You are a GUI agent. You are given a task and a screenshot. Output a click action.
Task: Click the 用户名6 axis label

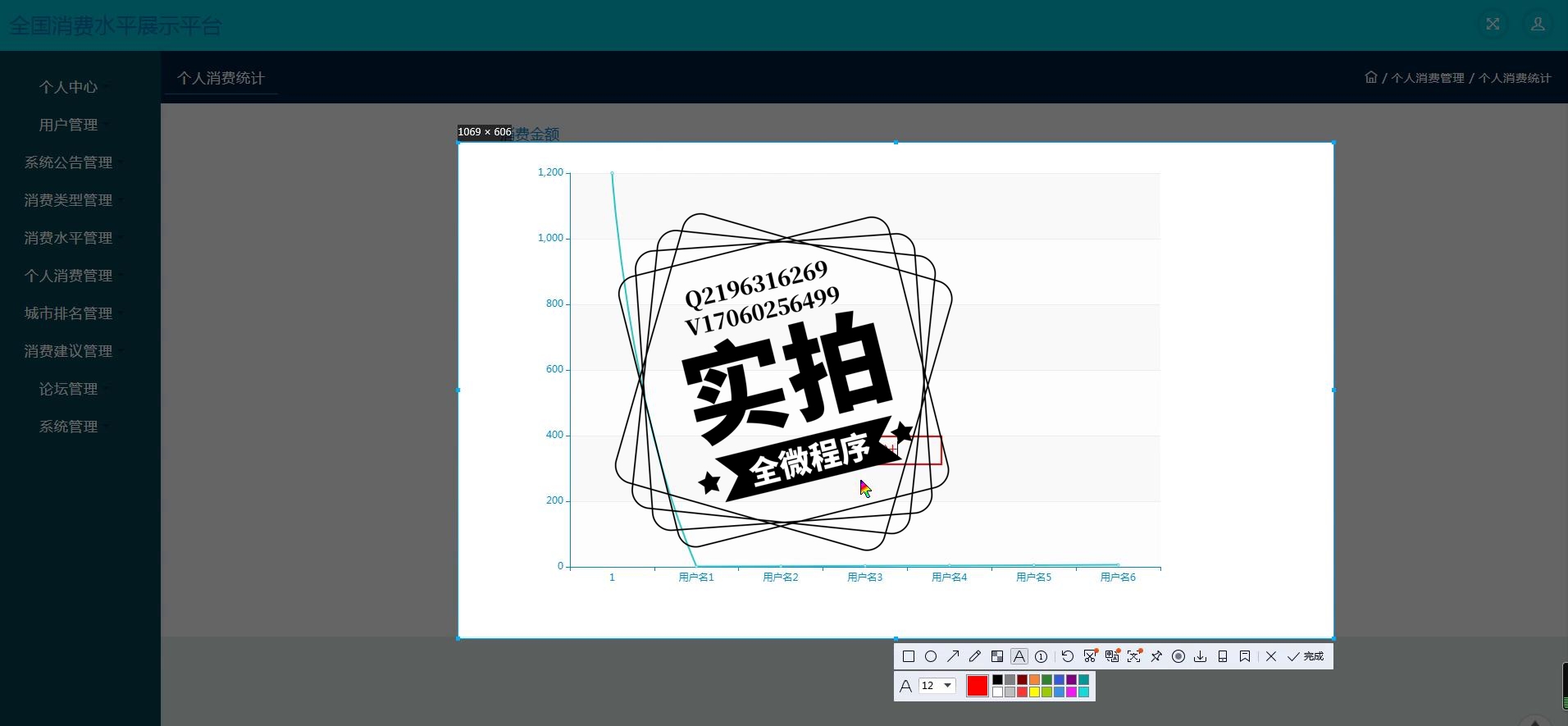point(1118,578)
